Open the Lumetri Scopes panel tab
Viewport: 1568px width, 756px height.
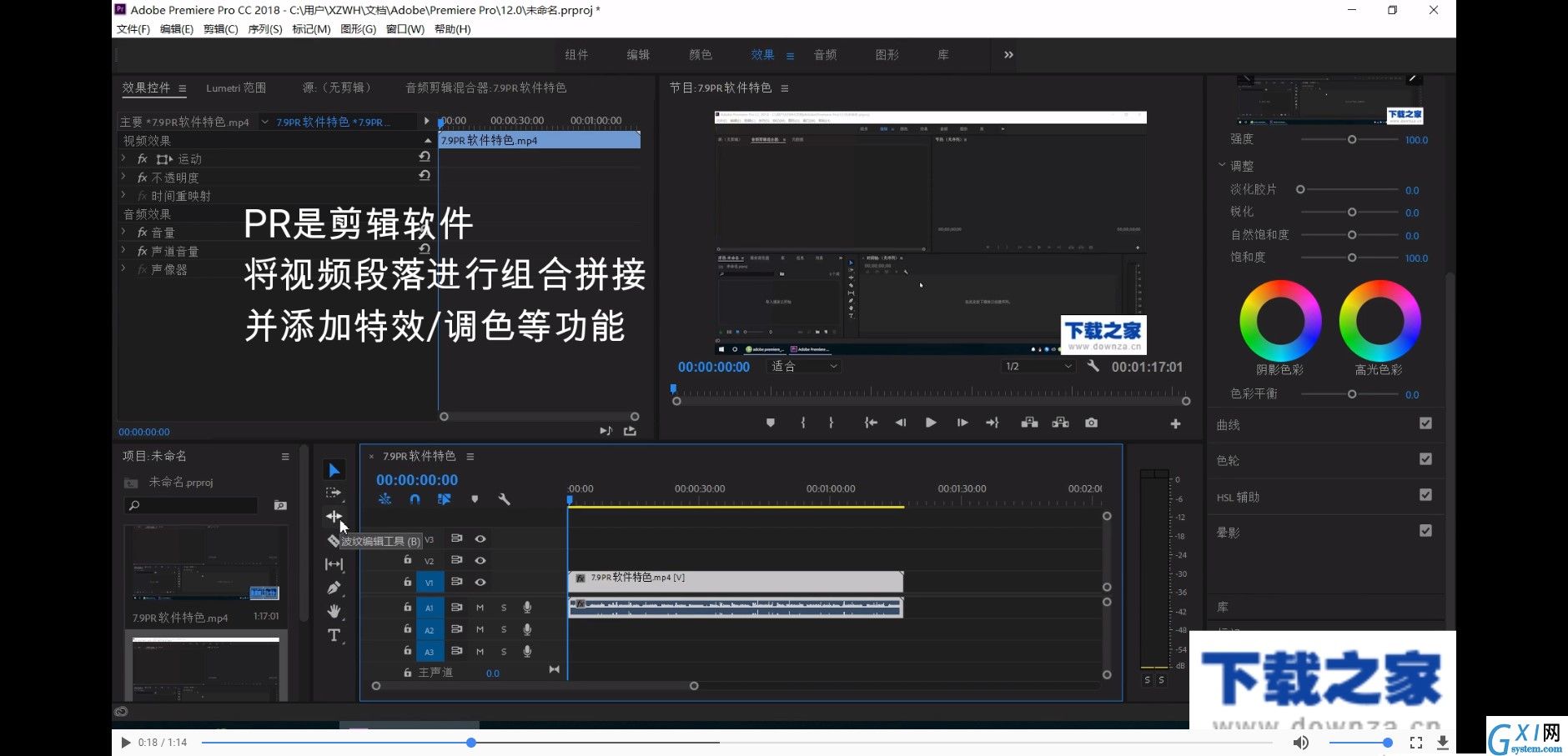[x=236, y=88]
